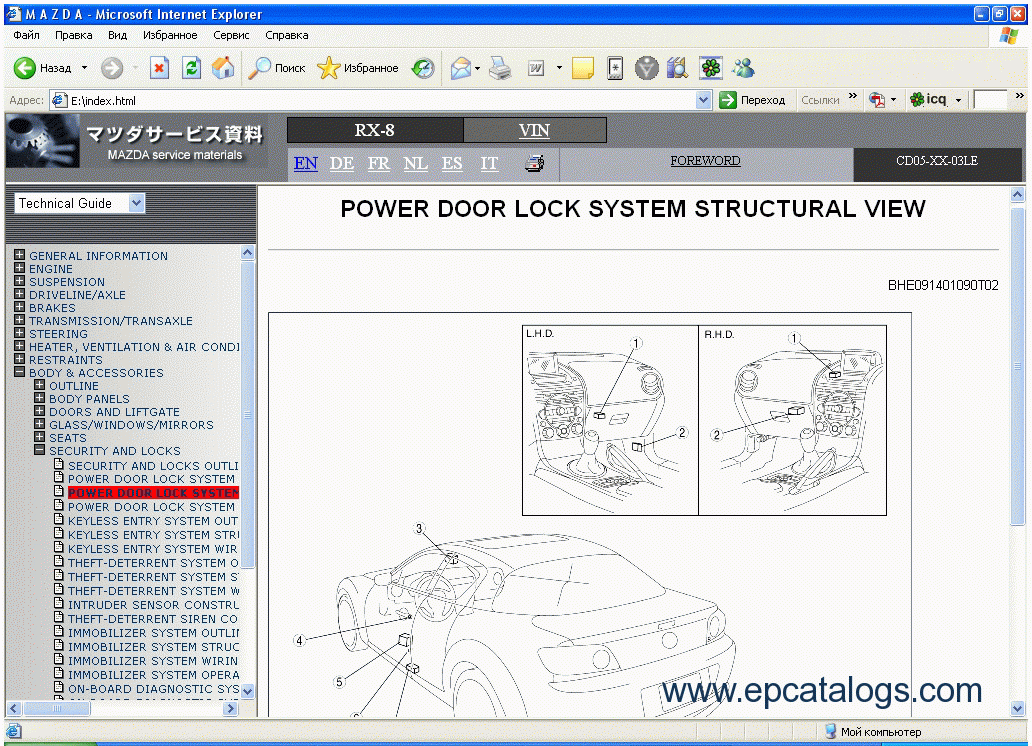Expand the SEATS tree node
The height and width of the screenshot is (746, 1032).
coord(39,437)
